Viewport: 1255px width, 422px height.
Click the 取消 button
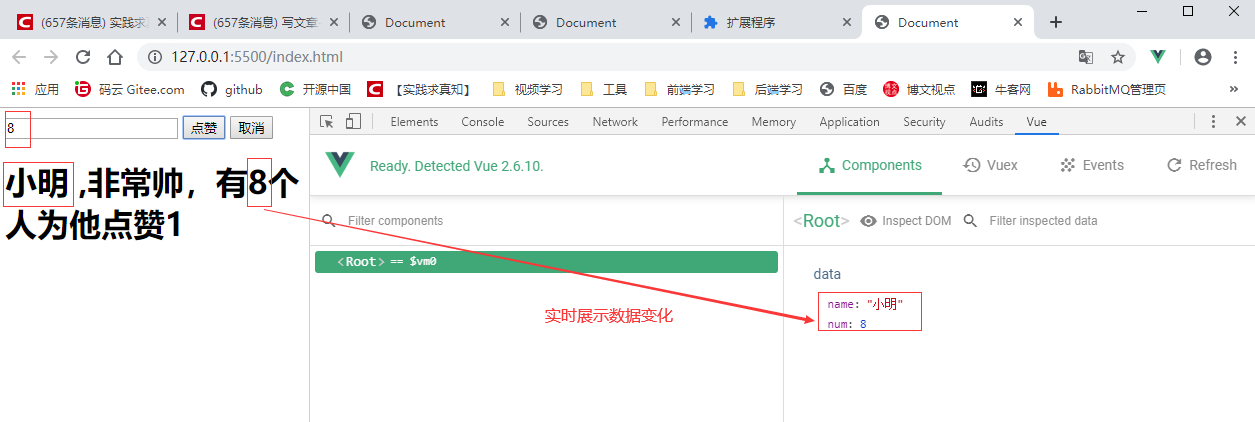pyautogui.click(x=251, y=128)
